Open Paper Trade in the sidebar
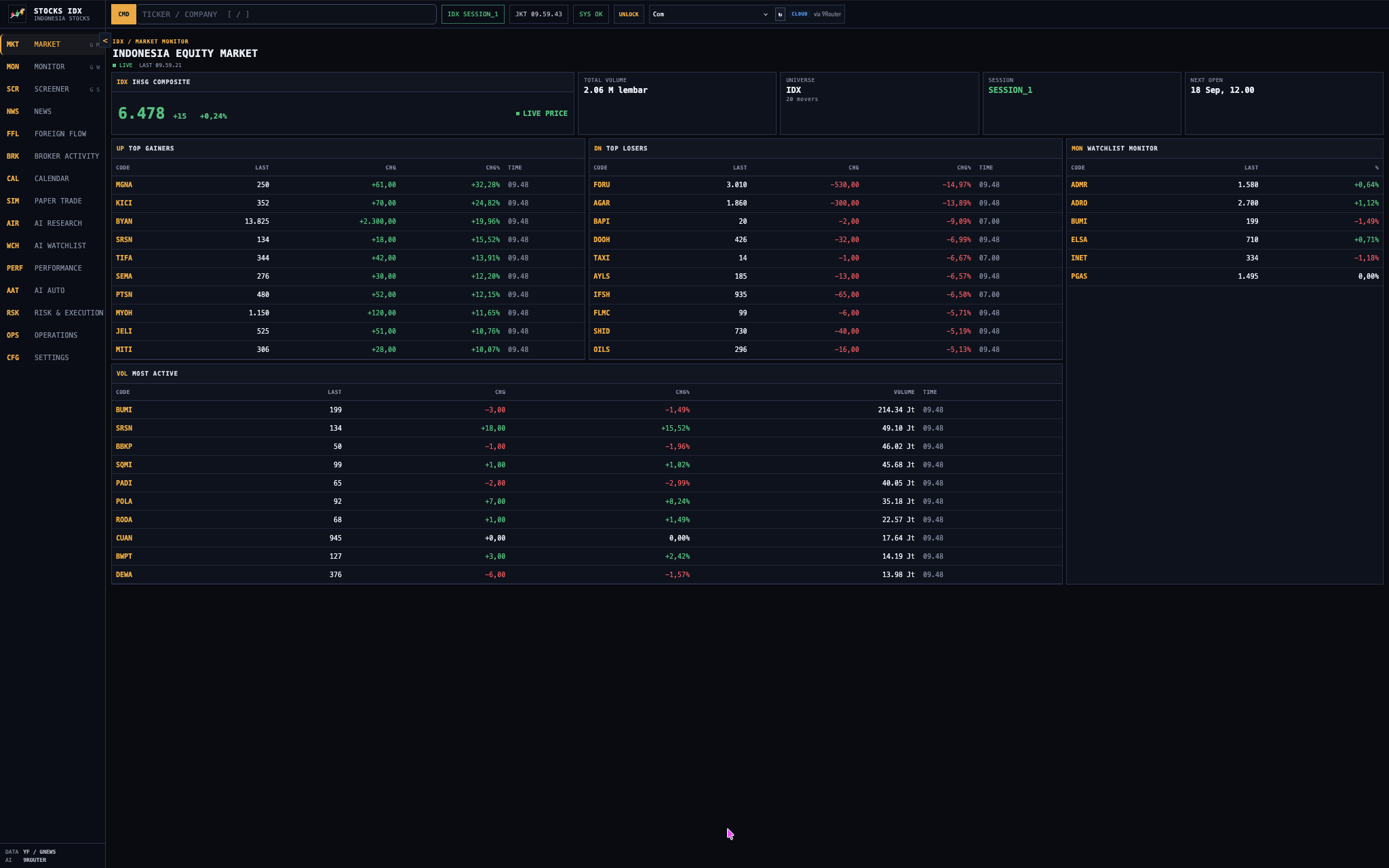The height and width of the screenshot is (868, 1389). [52, 201]
